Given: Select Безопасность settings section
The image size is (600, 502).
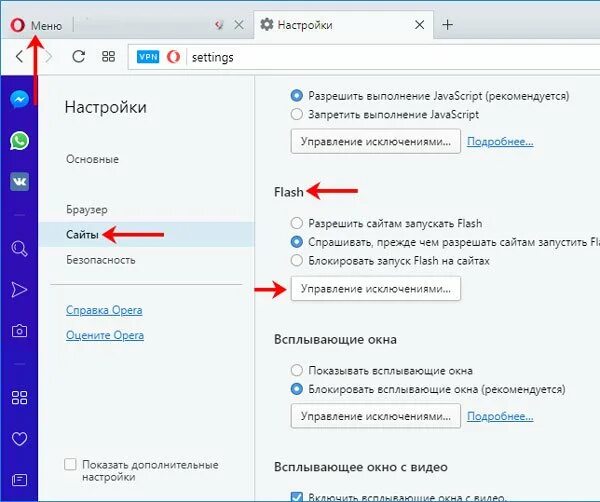Looking at the screenshot, I should click(x=101, y=260).
